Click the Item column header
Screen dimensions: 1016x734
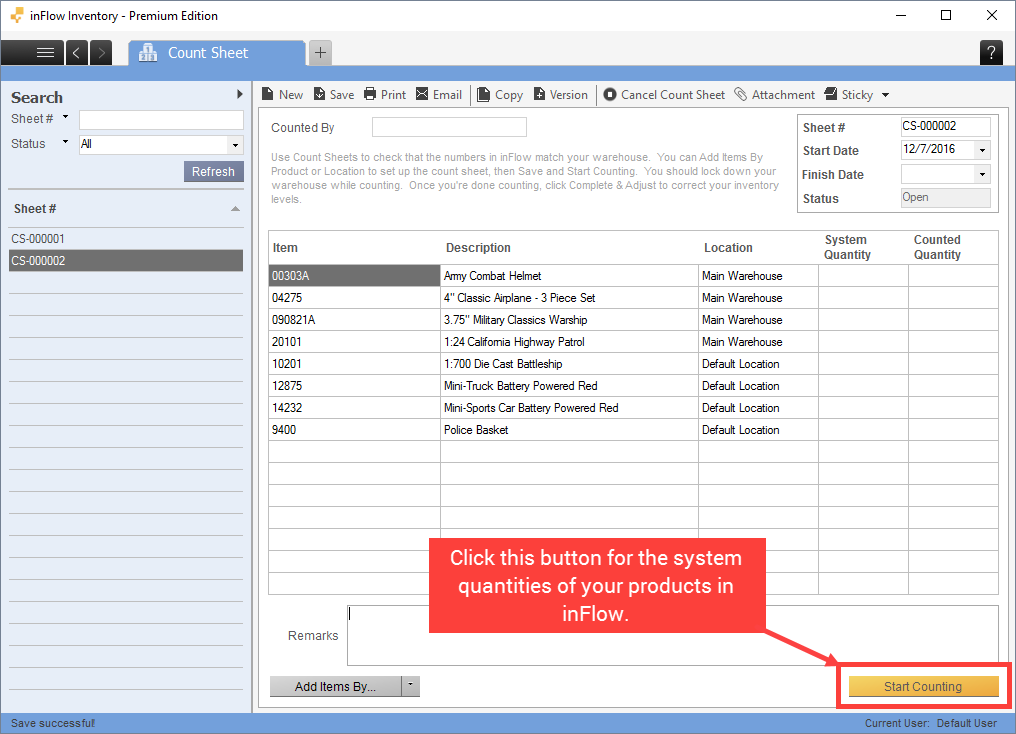tap(354, 247)
